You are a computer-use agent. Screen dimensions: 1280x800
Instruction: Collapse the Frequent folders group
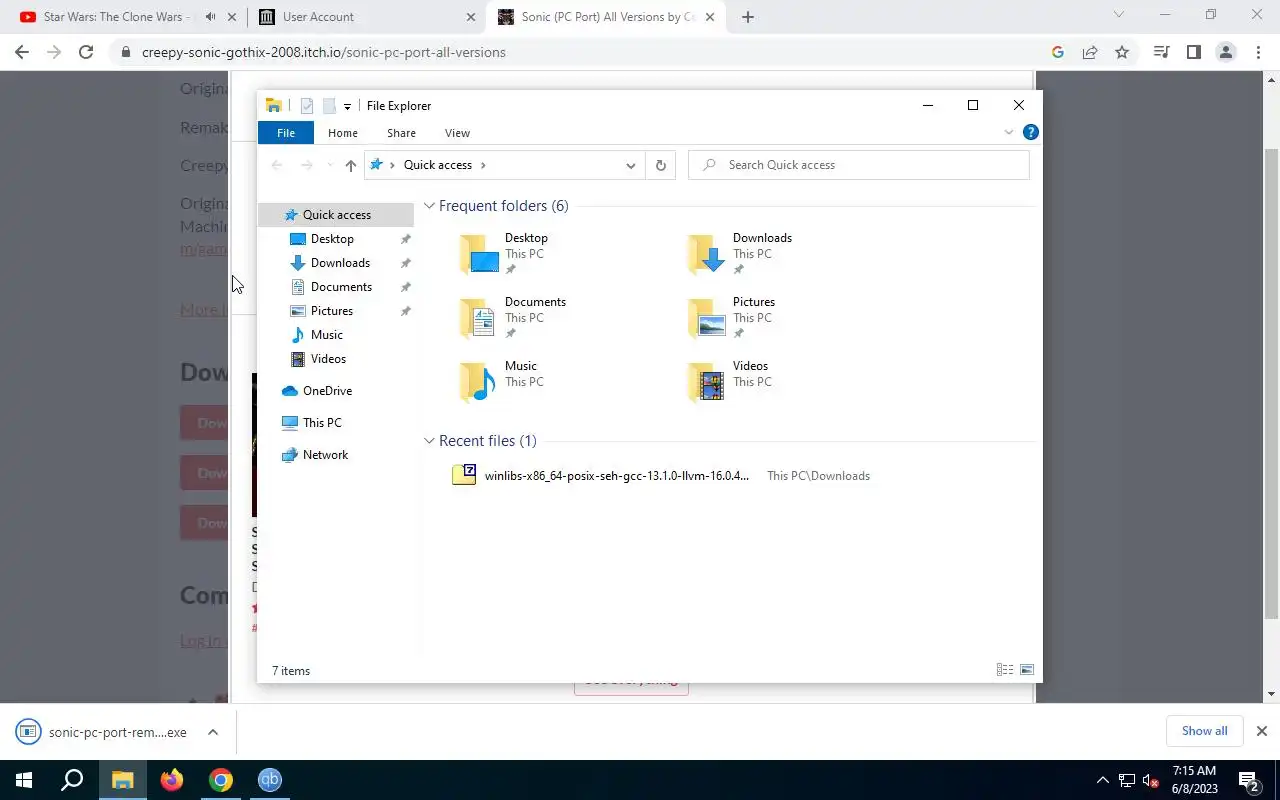[429, 206]
